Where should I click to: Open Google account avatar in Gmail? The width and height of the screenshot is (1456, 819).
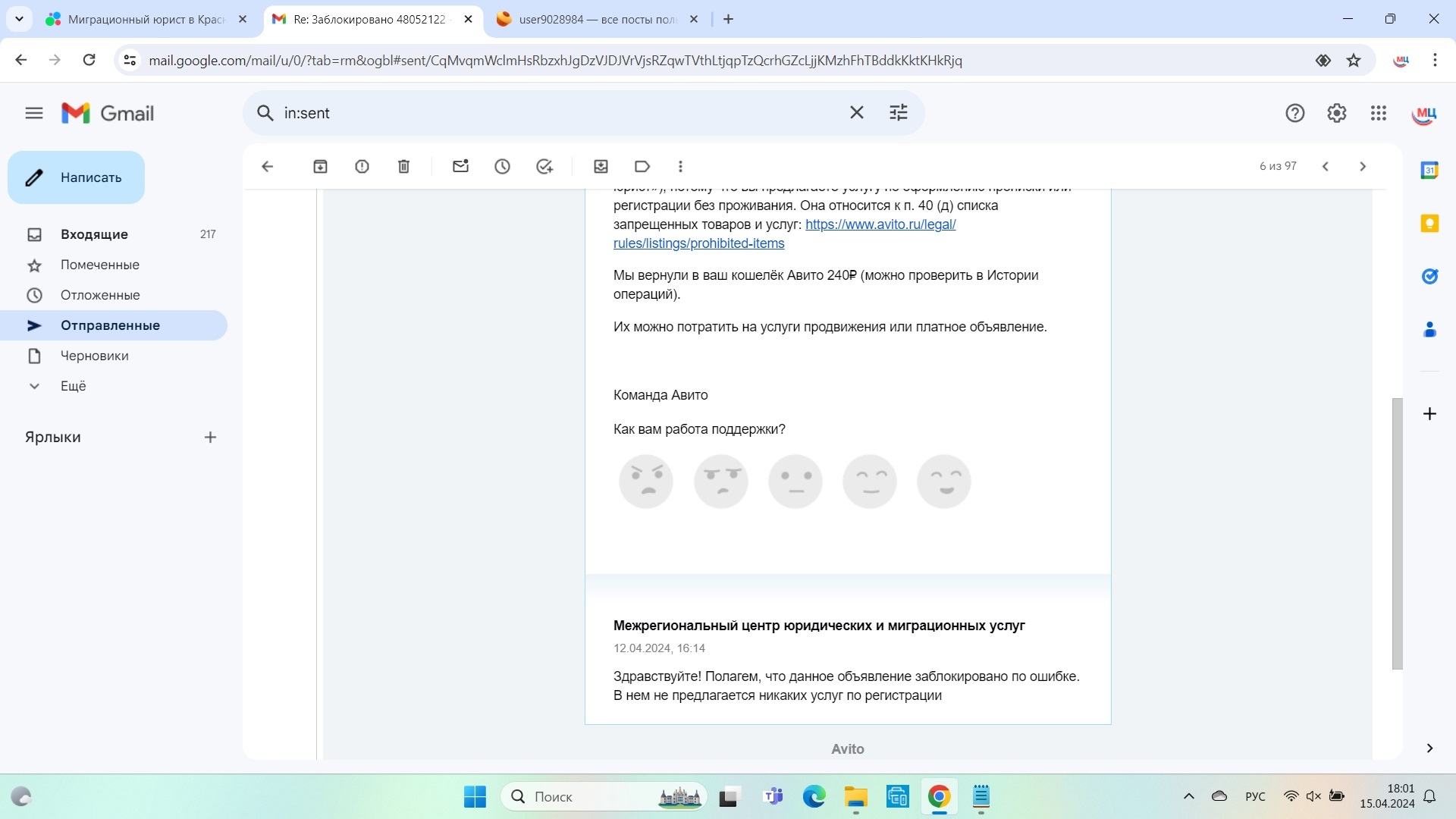(1424, 114)
